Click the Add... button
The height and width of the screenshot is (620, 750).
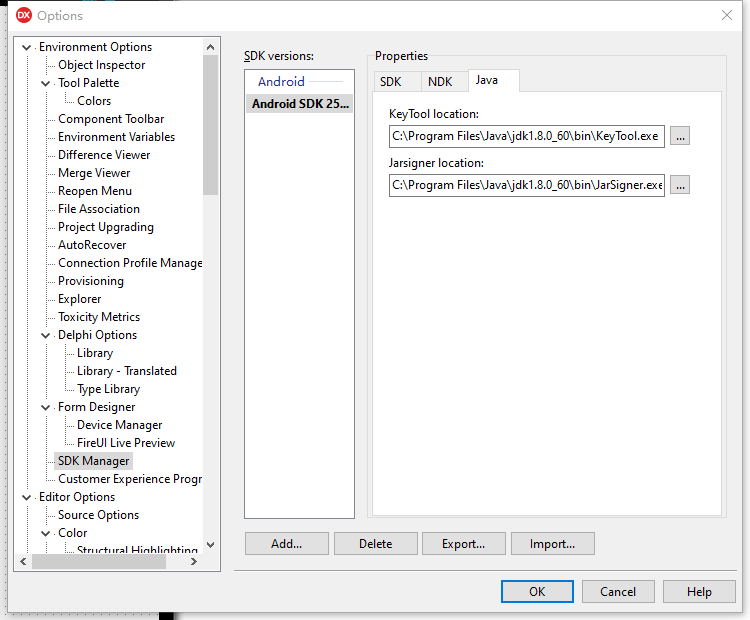[287, 543]
